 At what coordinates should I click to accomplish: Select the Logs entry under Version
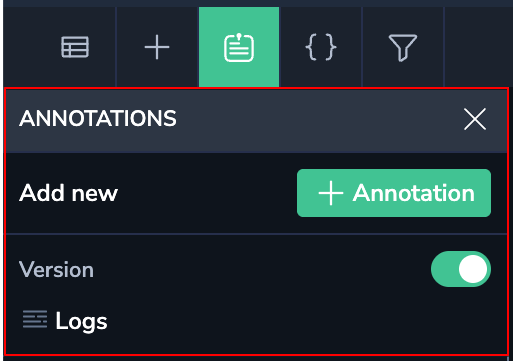(x=65, y=320)
